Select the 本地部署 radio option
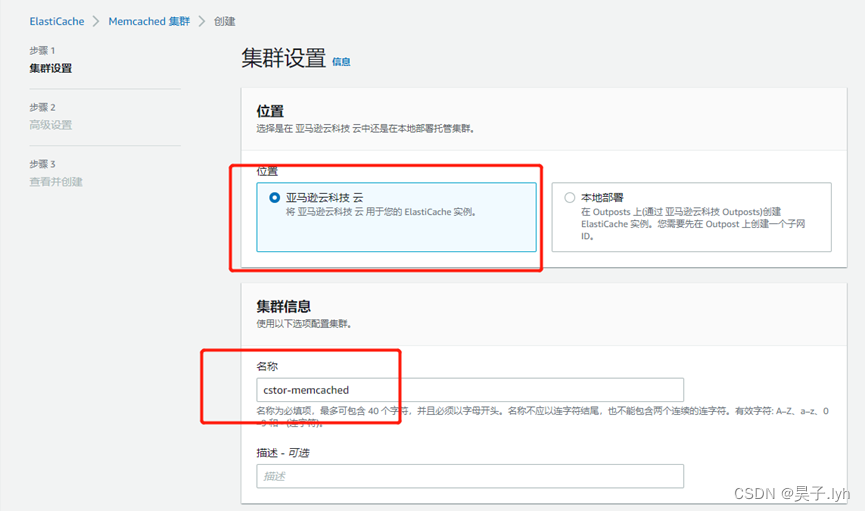The image size is (865, 511). pyautogui.click(x=569, y=198)
